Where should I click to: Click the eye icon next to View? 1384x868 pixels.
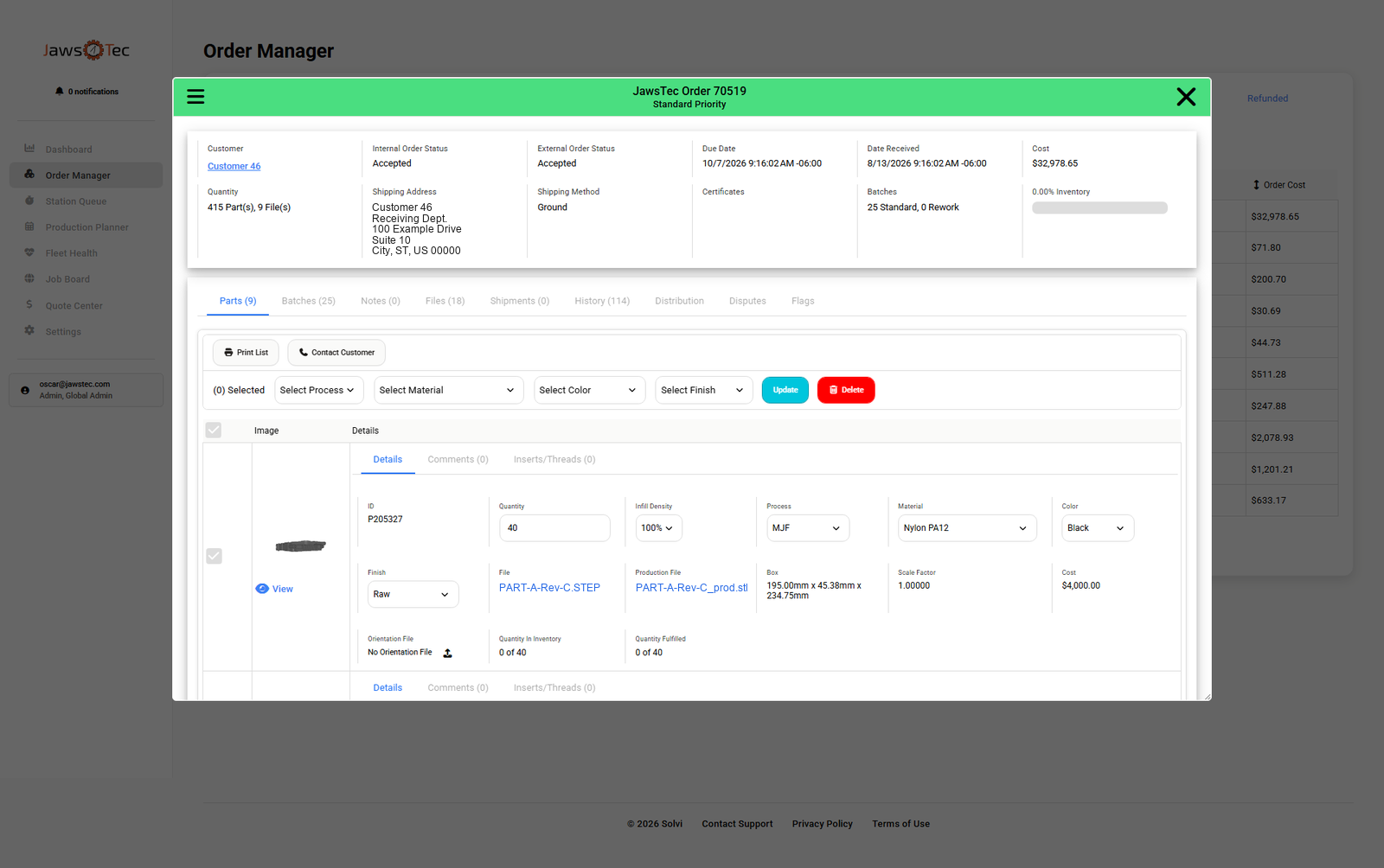(x=262, y=589)
